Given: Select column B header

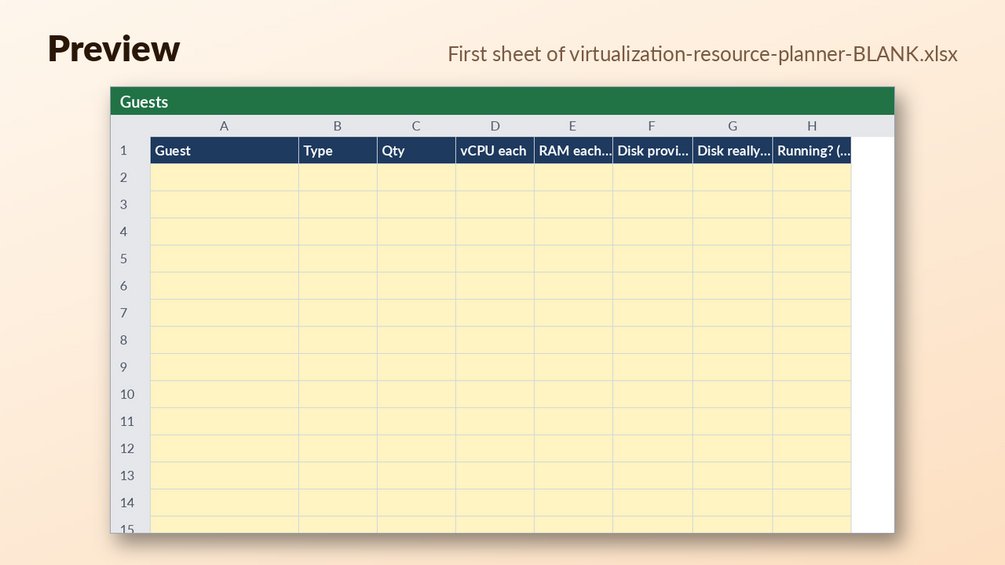Looking at the screenshot, I should click(337, 126).
